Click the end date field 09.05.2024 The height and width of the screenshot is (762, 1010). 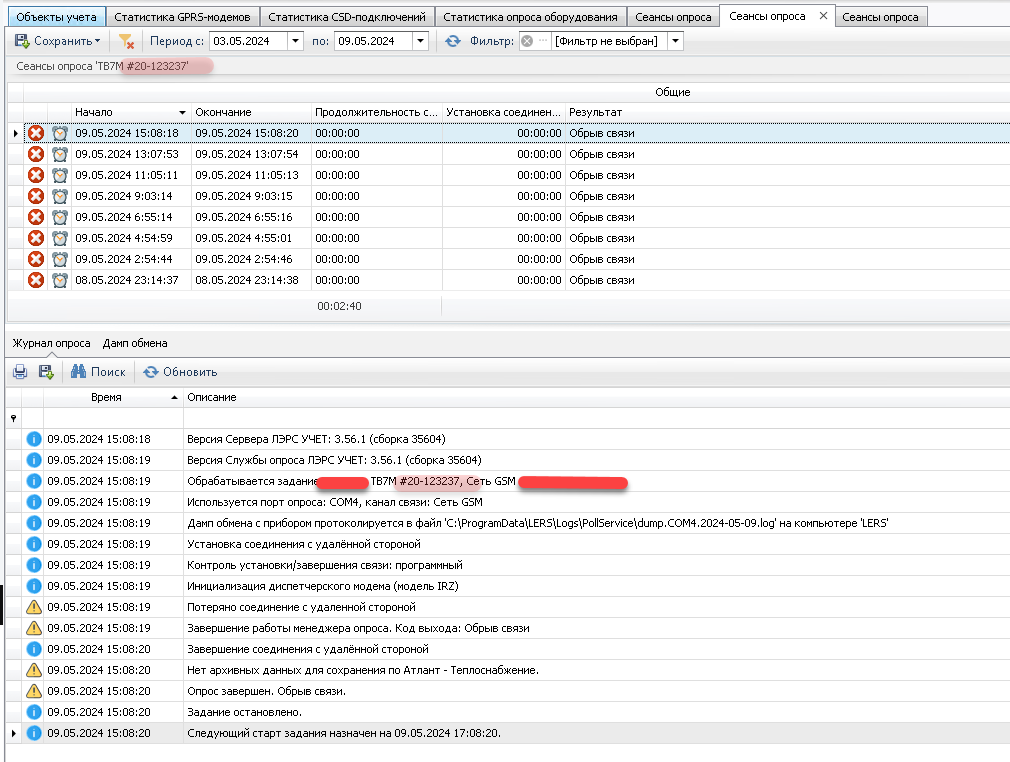tap(374, 41)
